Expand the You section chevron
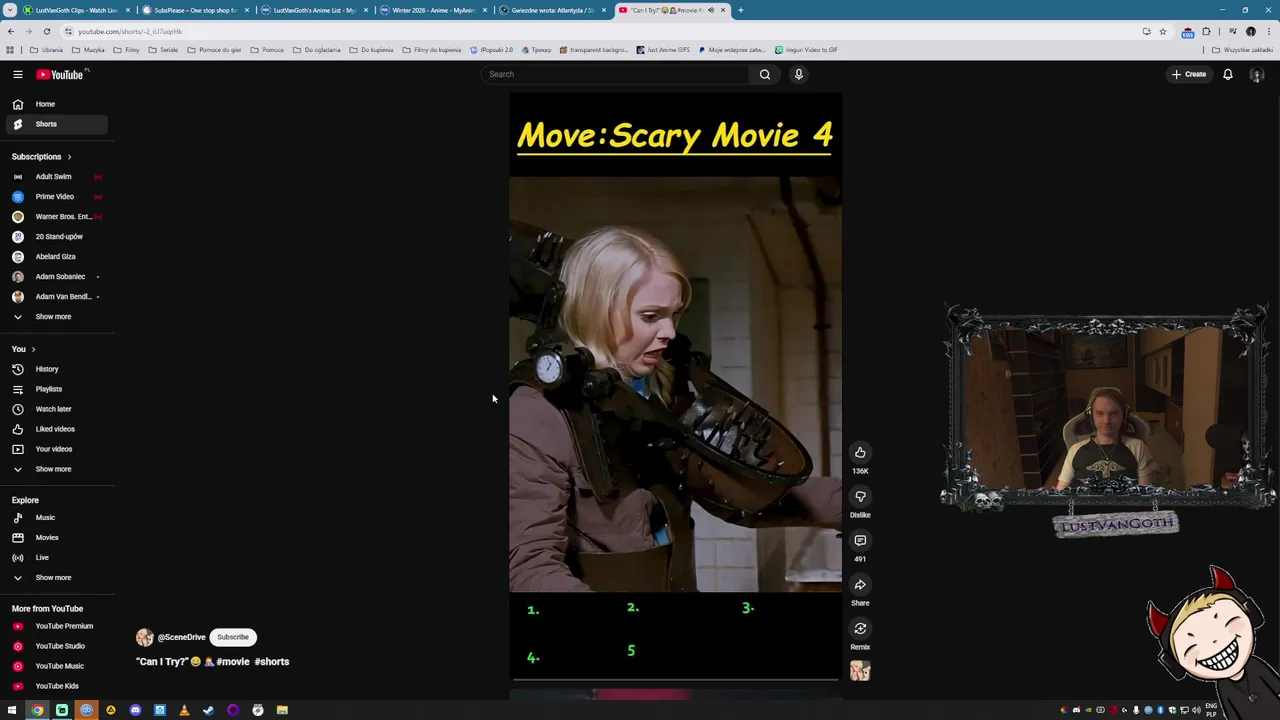The image size is (1280, 720). pos(33,349)
